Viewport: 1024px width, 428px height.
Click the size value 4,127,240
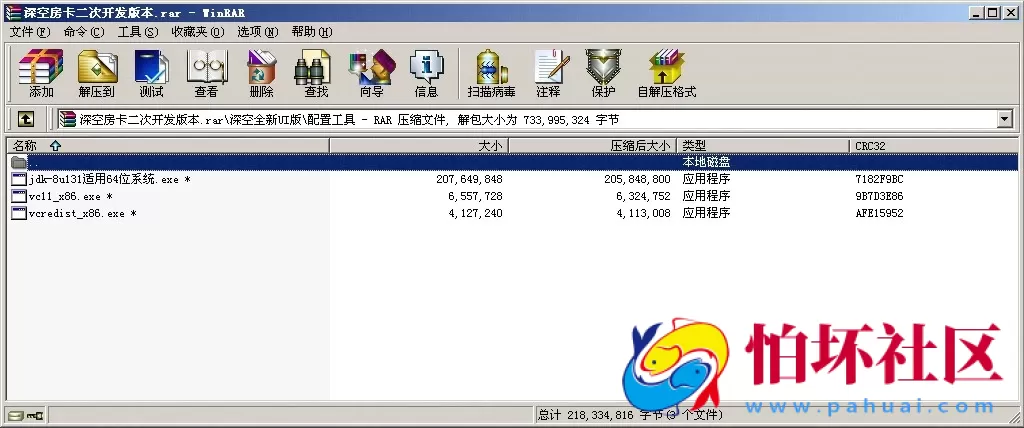pos(475,213)
